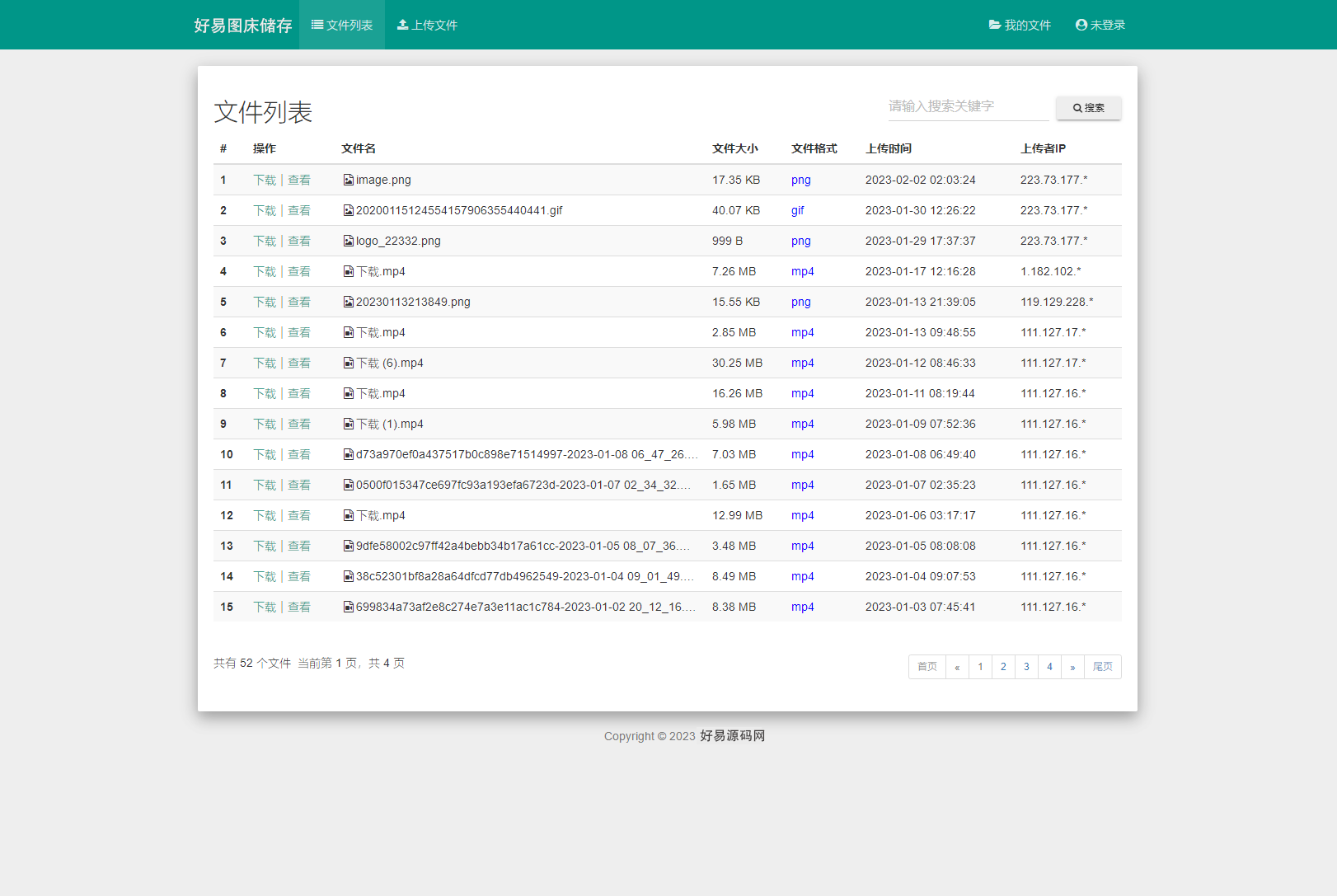Open the 上传文件 upload tab
The height and width of the screenshot is (896, 1337).
427,25
